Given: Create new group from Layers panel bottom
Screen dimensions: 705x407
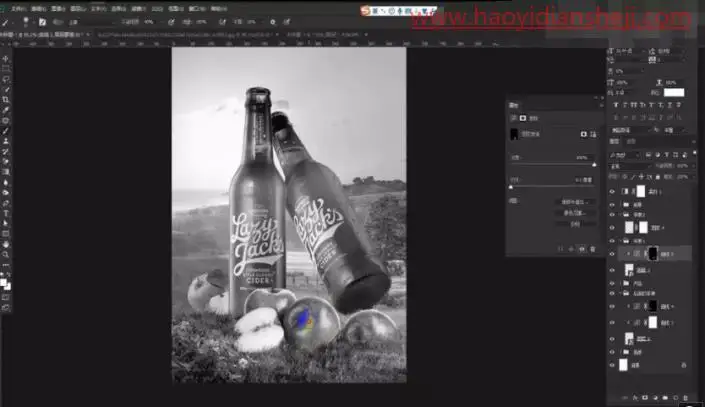Looking at the screenshot, I should (665, 398).
